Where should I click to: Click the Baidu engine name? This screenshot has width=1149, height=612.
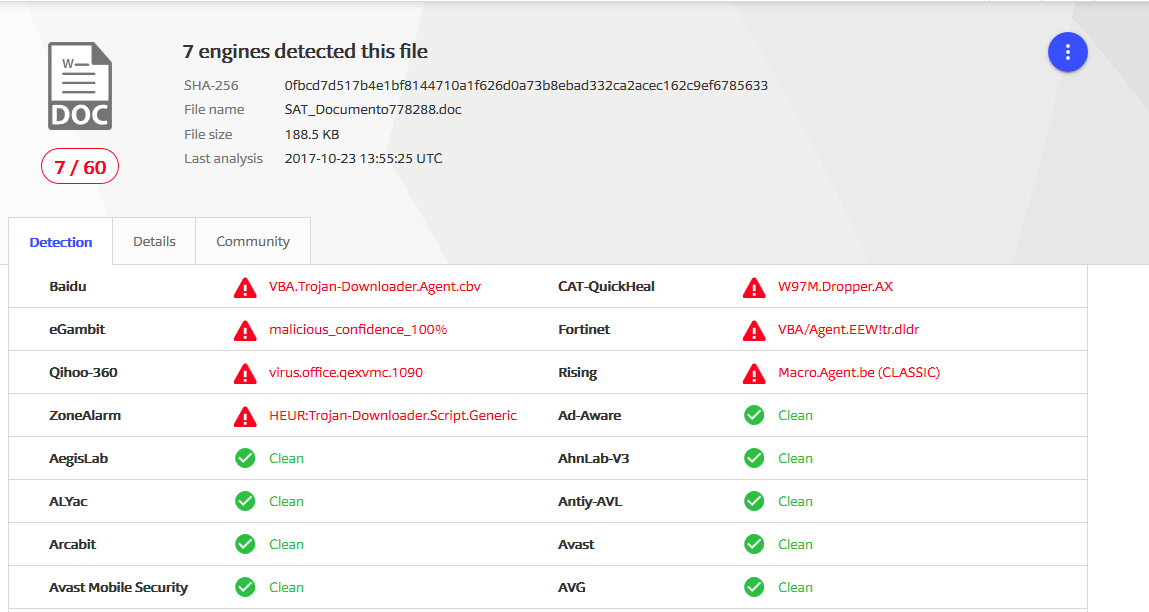click(x=67, y=287)
